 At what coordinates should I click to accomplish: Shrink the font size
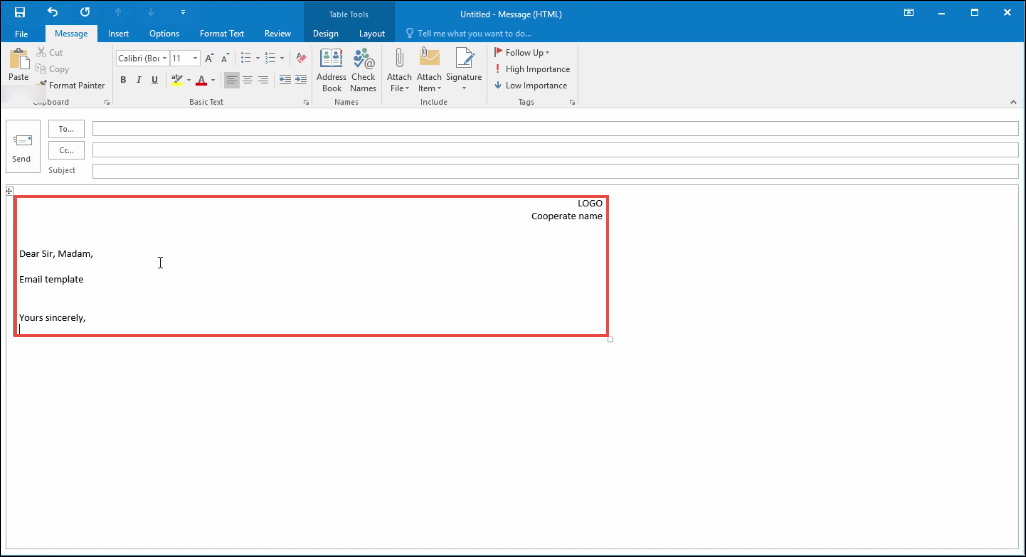pyautogui.click(x=224, y=58)
